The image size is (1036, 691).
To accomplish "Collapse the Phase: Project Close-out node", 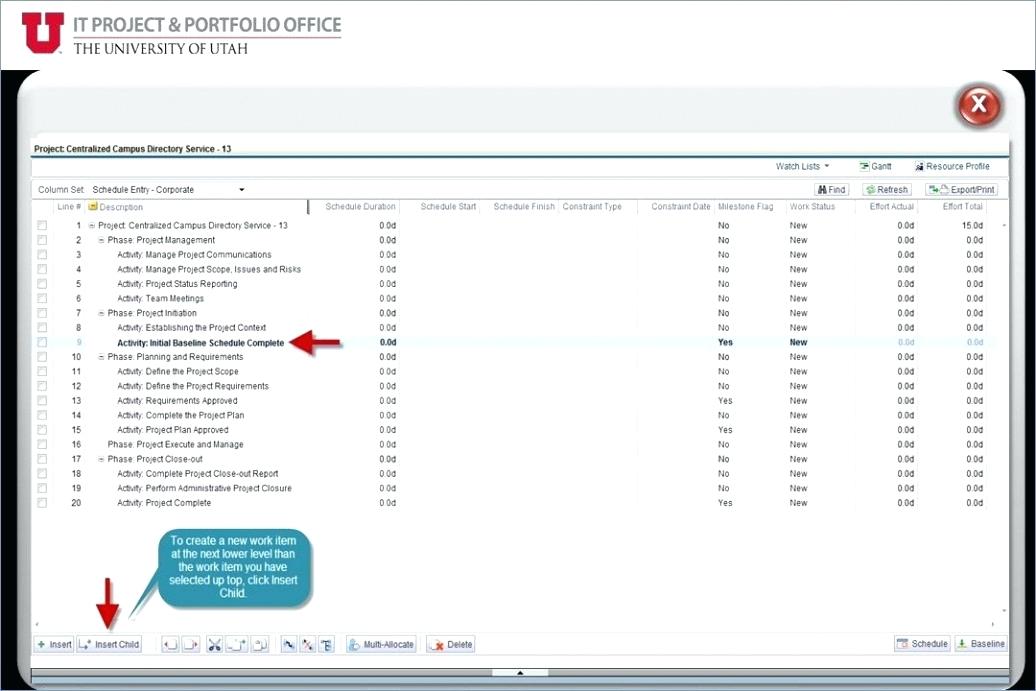I will pos(101,459).
